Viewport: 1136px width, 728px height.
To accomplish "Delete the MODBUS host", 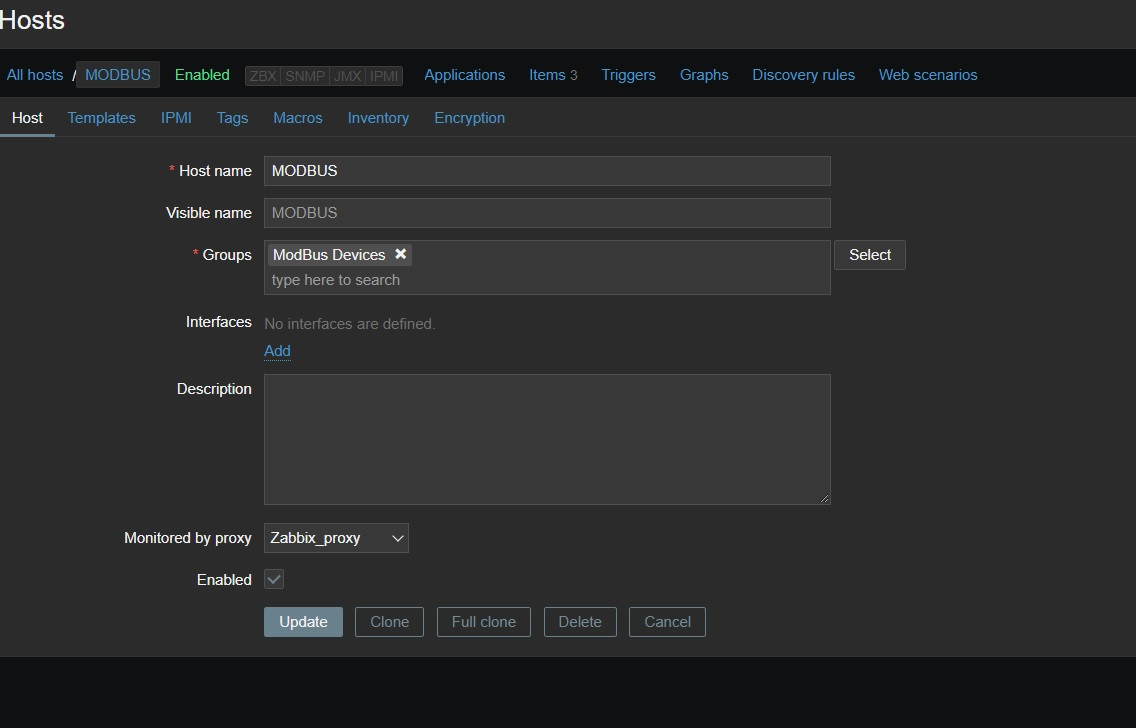I will pyautogui.click(x=580, y=622).
